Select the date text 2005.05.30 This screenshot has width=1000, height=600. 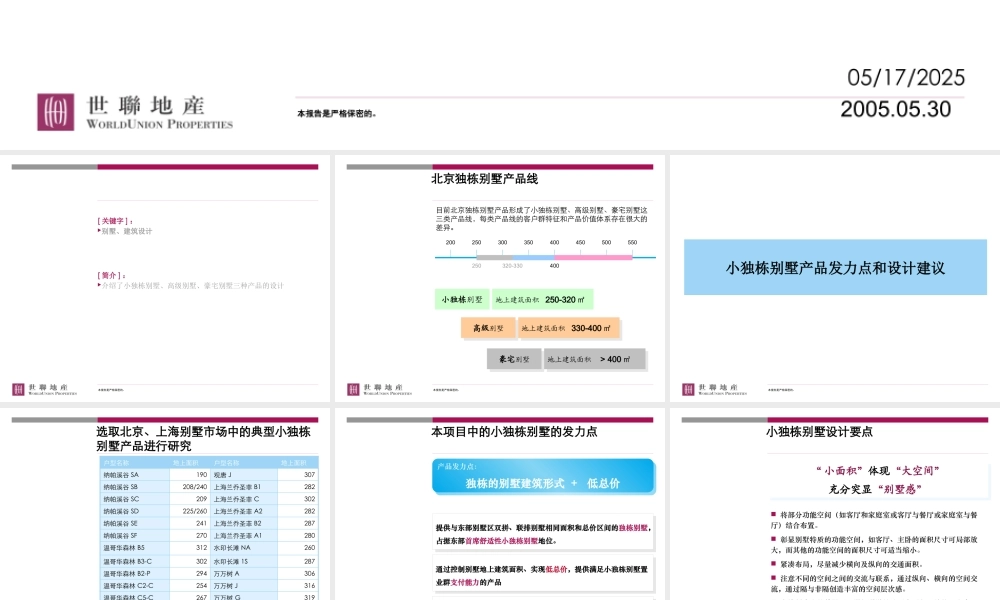[x=895, y=109]
